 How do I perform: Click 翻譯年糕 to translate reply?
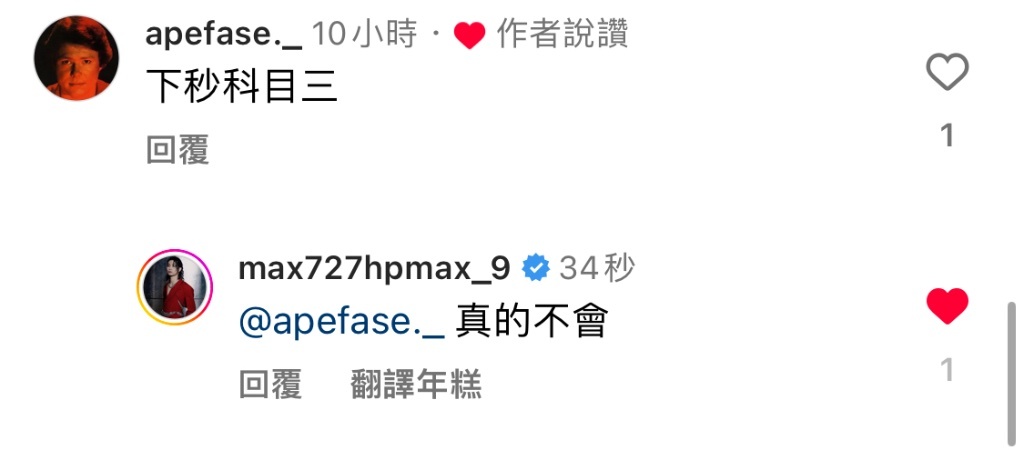click(x=416, y=383)
